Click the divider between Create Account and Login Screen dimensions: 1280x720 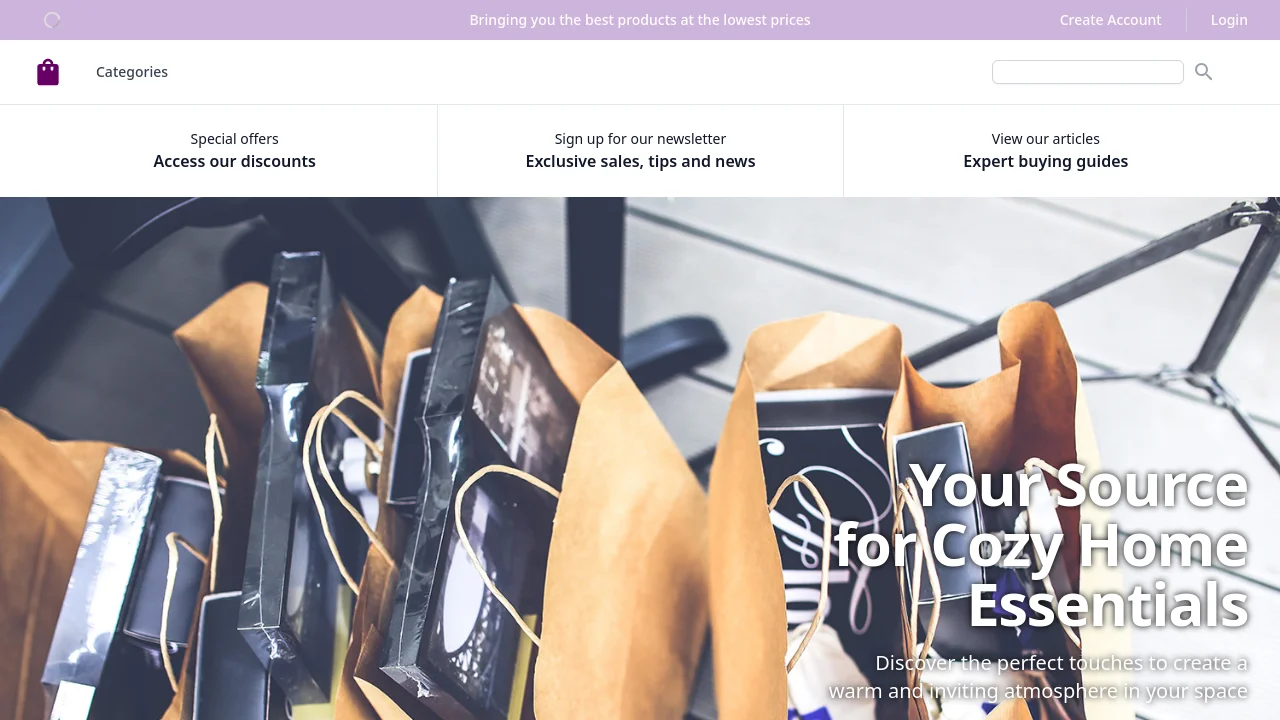pos(1186,20)
